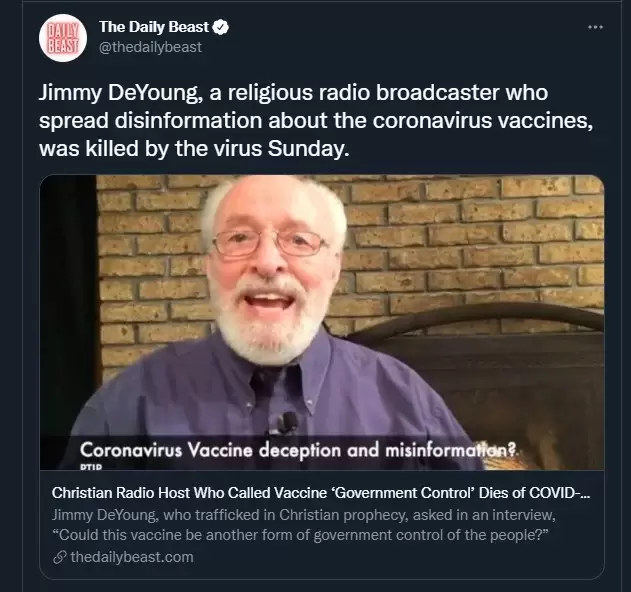Screen dimensions: 631x592
Task: Click the verified badge next to The Daily Beast
Action: (x=221, y=27)
